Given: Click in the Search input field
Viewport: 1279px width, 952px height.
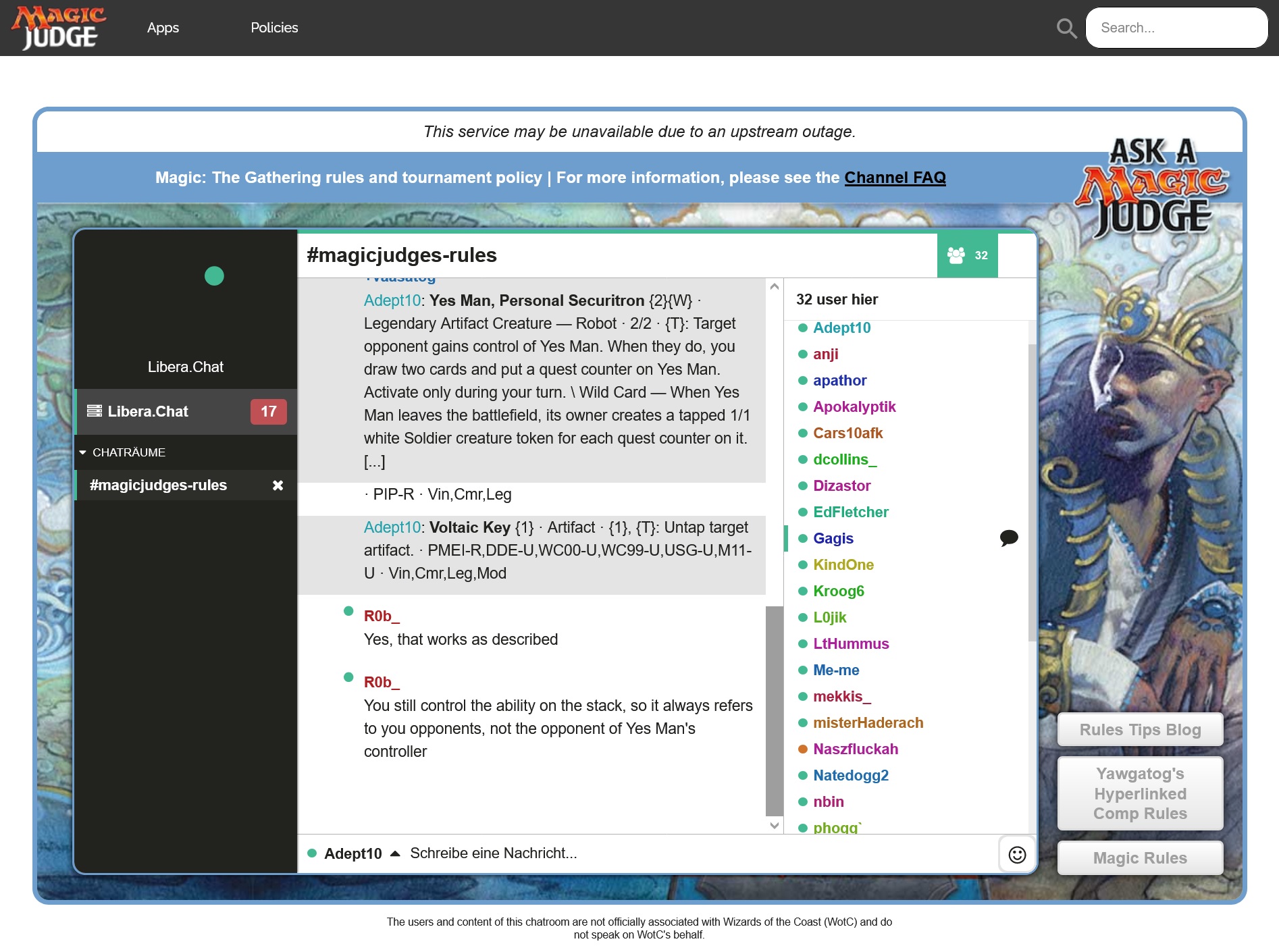Looking at the screenshot, I should coord(1176,28).
